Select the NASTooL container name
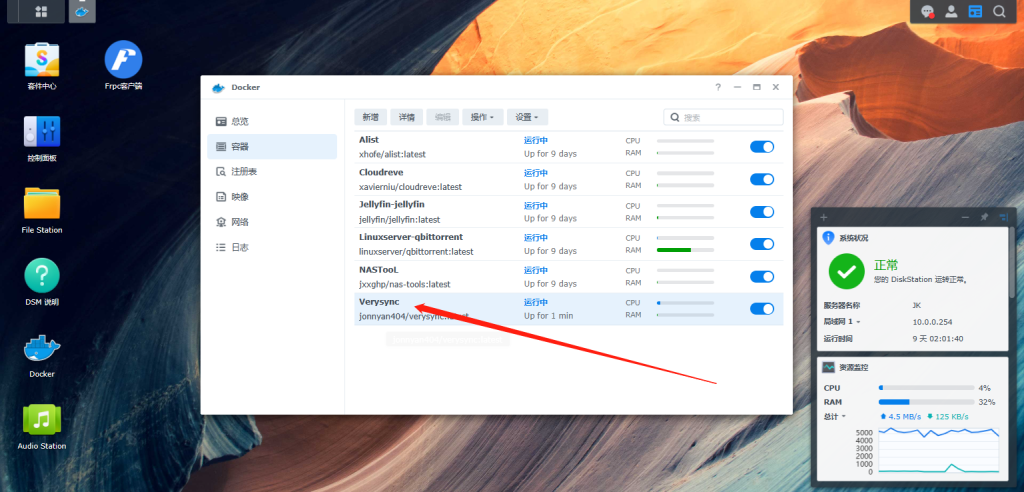 (378, 270)
